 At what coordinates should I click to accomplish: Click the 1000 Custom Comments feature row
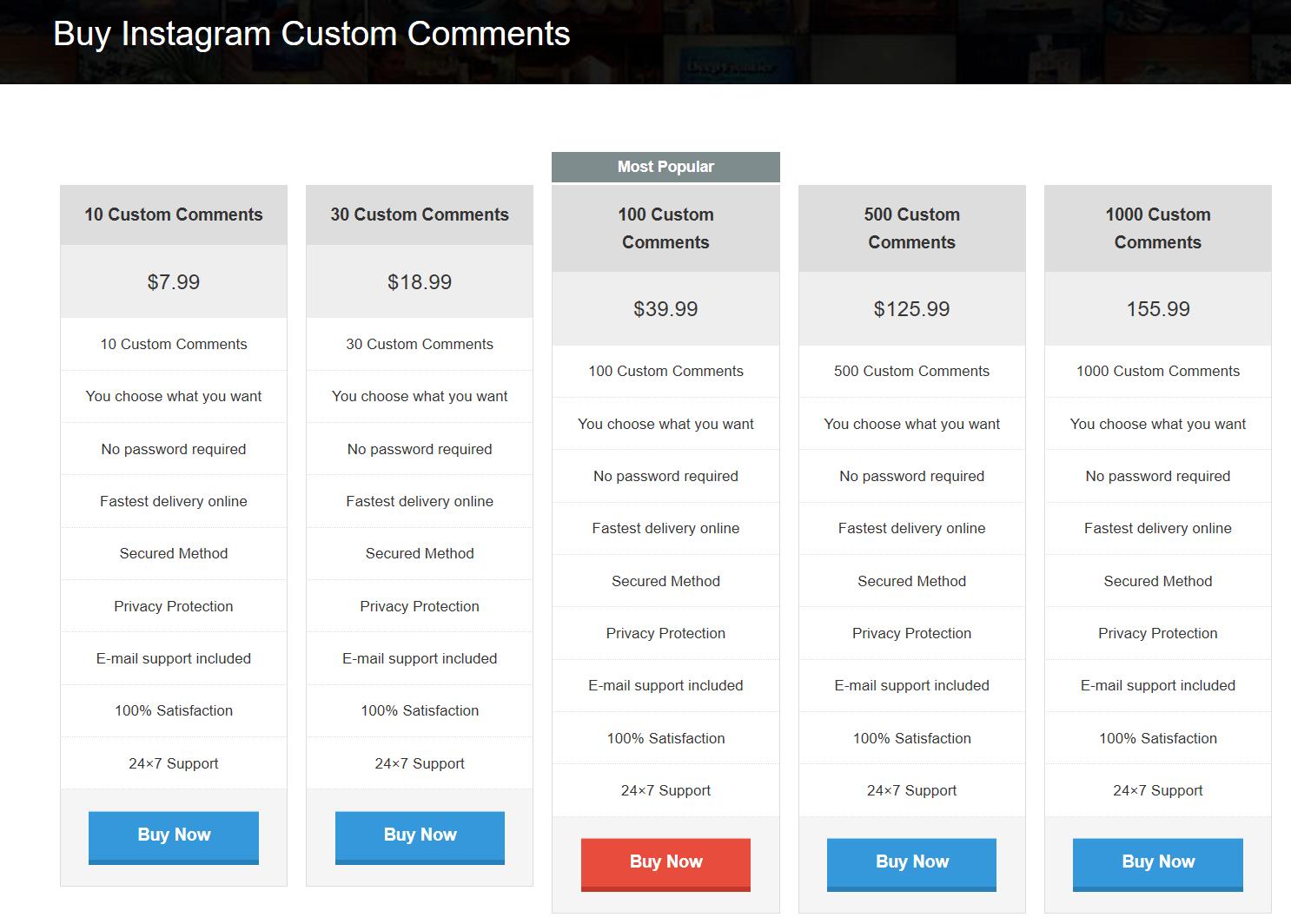tap(1158, 371)
